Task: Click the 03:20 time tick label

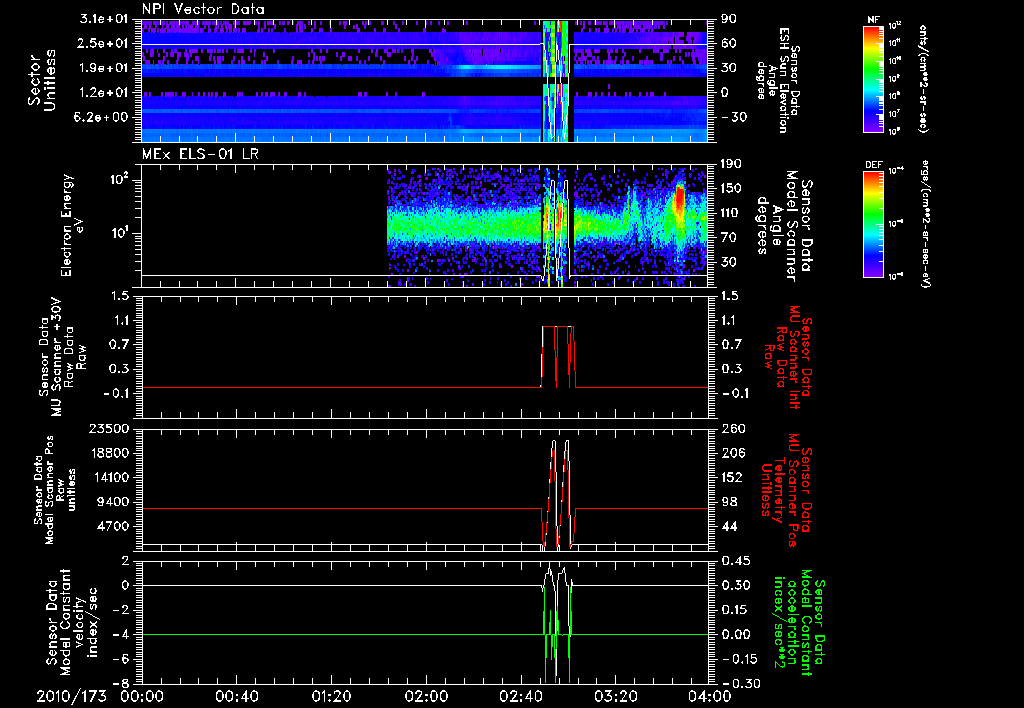Action: pos(615,696)
